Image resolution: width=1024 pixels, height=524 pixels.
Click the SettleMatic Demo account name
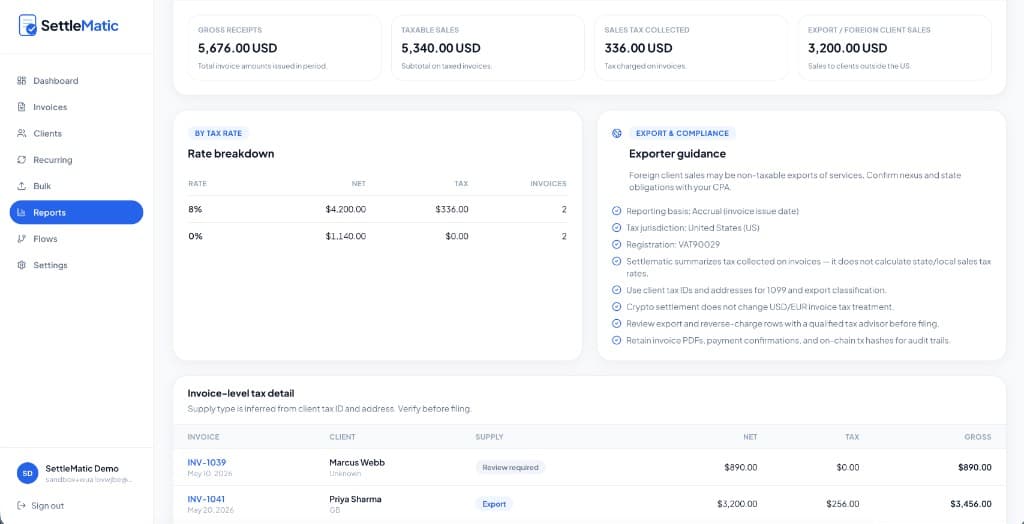(82, 468)
